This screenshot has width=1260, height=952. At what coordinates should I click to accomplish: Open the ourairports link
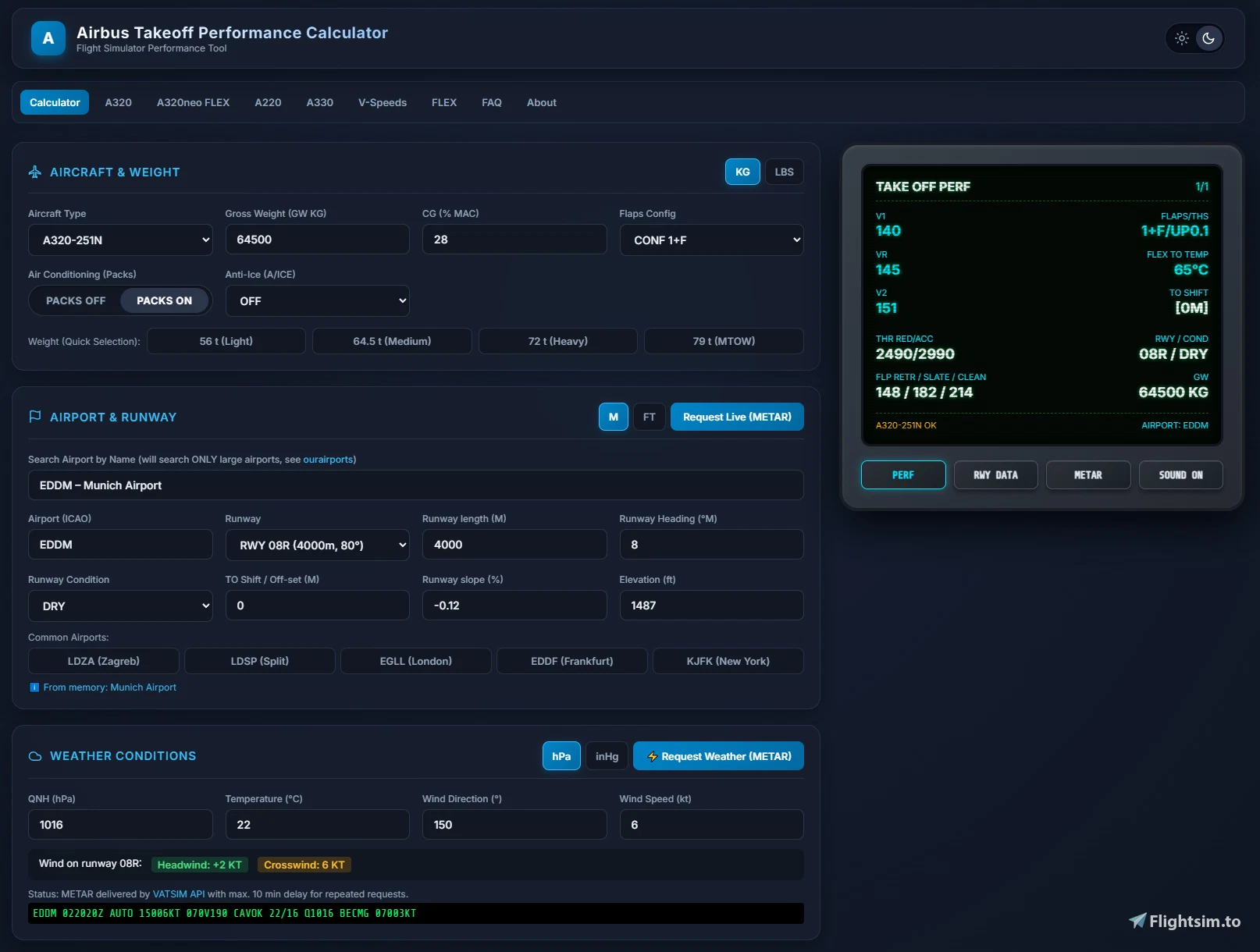point(328,460)
